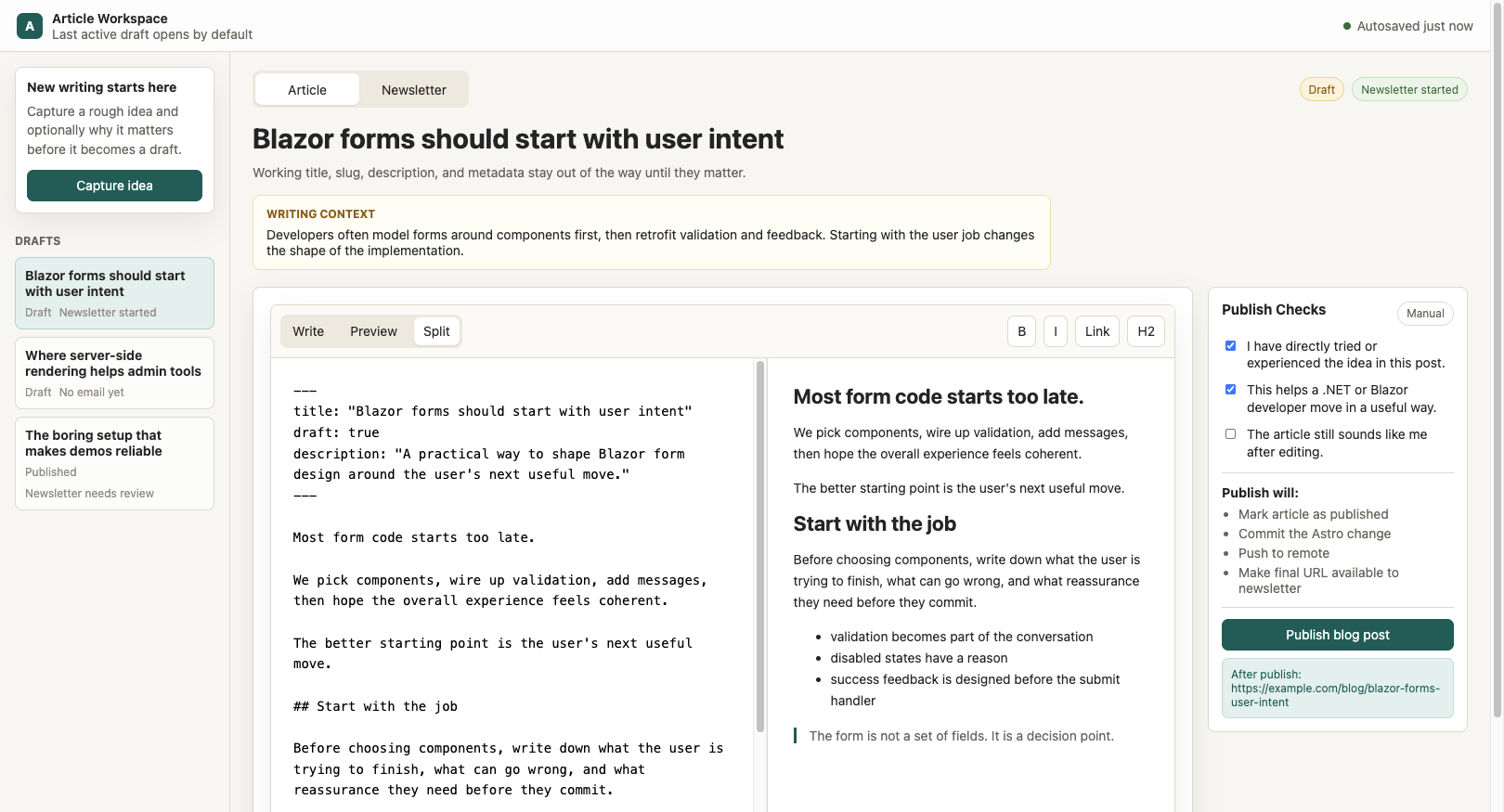Click the article title heading

click(518, 139)
